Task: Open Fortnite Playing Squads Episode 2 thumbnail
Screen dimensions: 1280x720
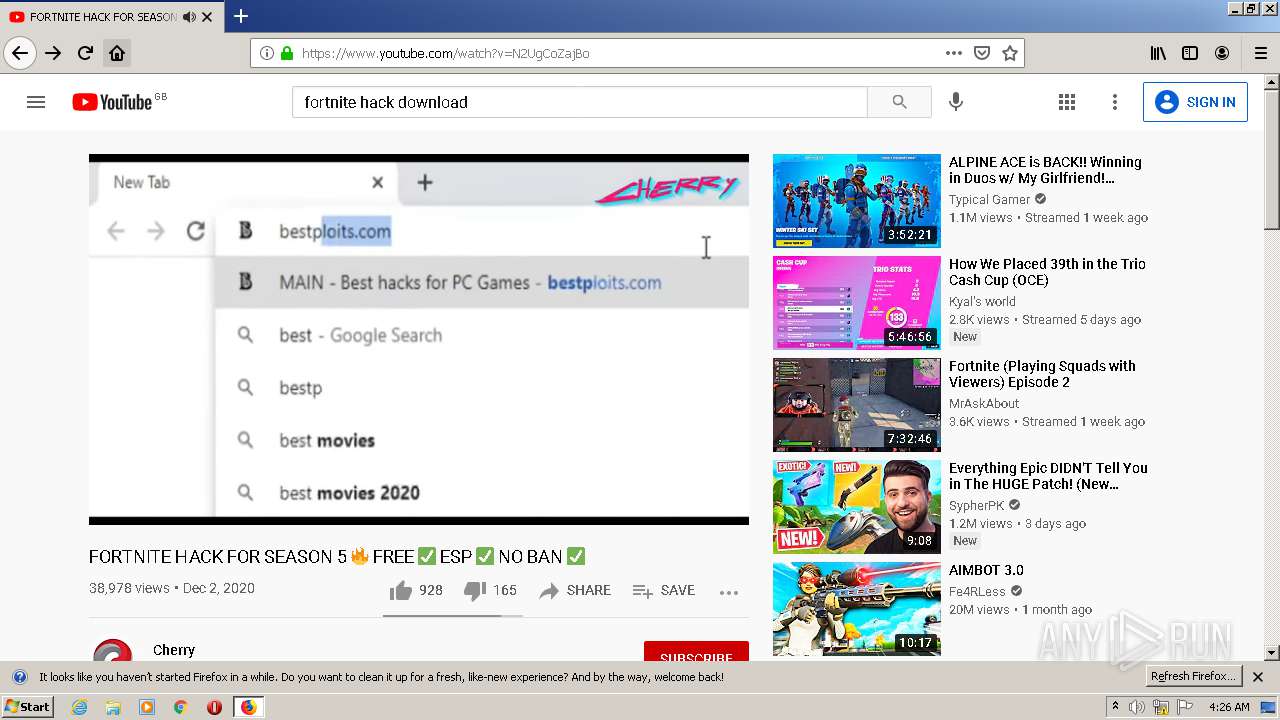Action: [857, 404]
